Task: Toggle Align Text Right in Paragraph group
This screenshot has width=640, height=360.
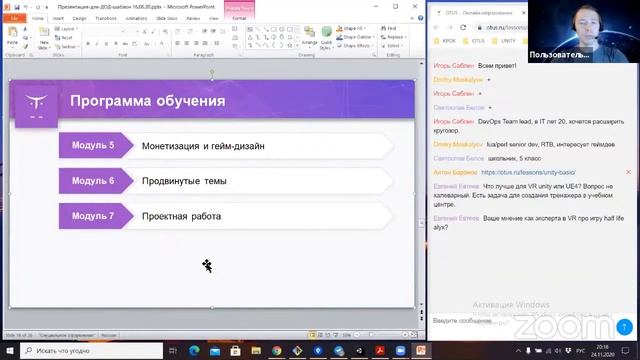Action: (196, 43)
